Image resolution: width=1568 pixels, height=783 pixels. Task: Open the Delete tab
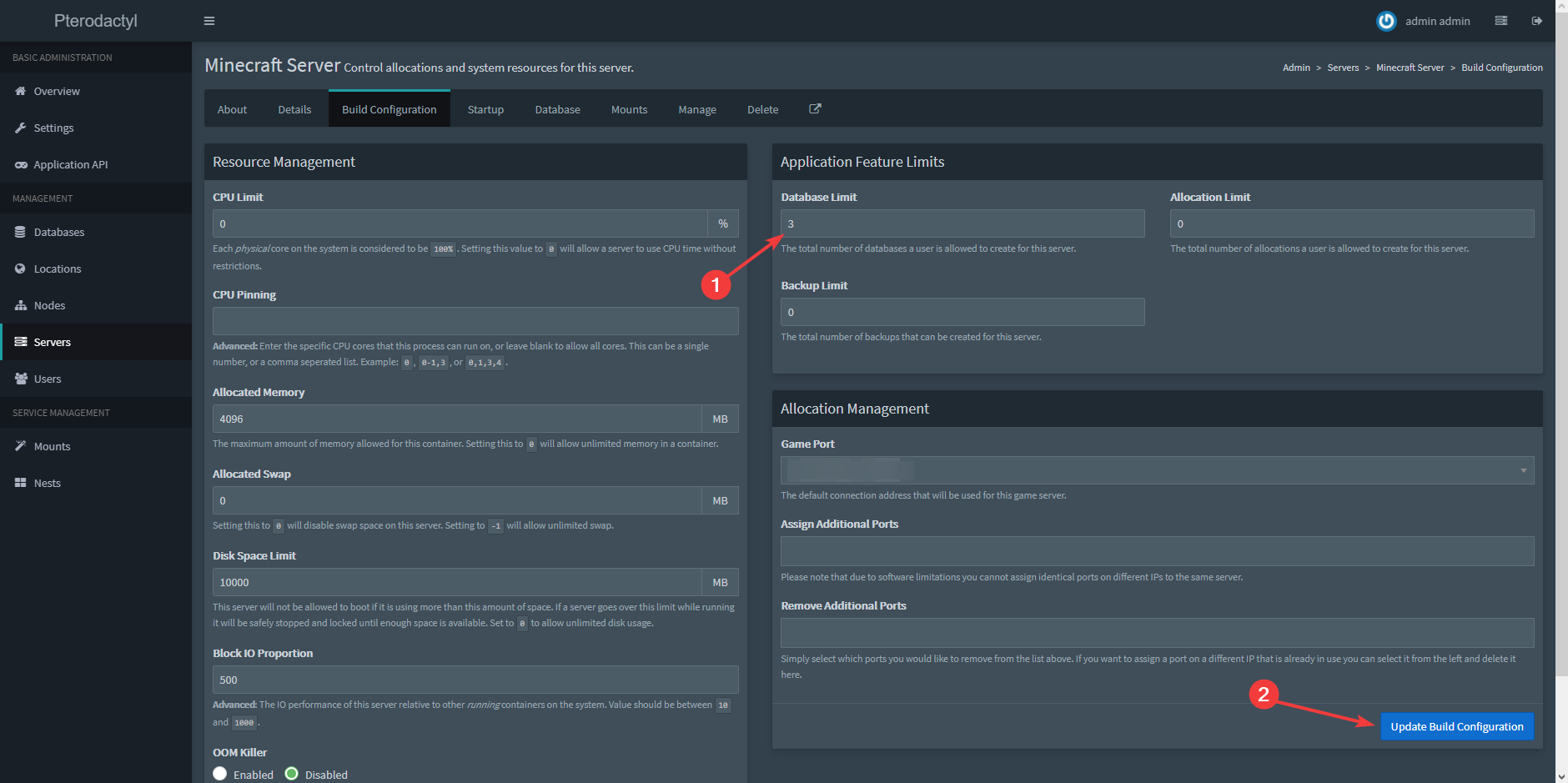762,109
